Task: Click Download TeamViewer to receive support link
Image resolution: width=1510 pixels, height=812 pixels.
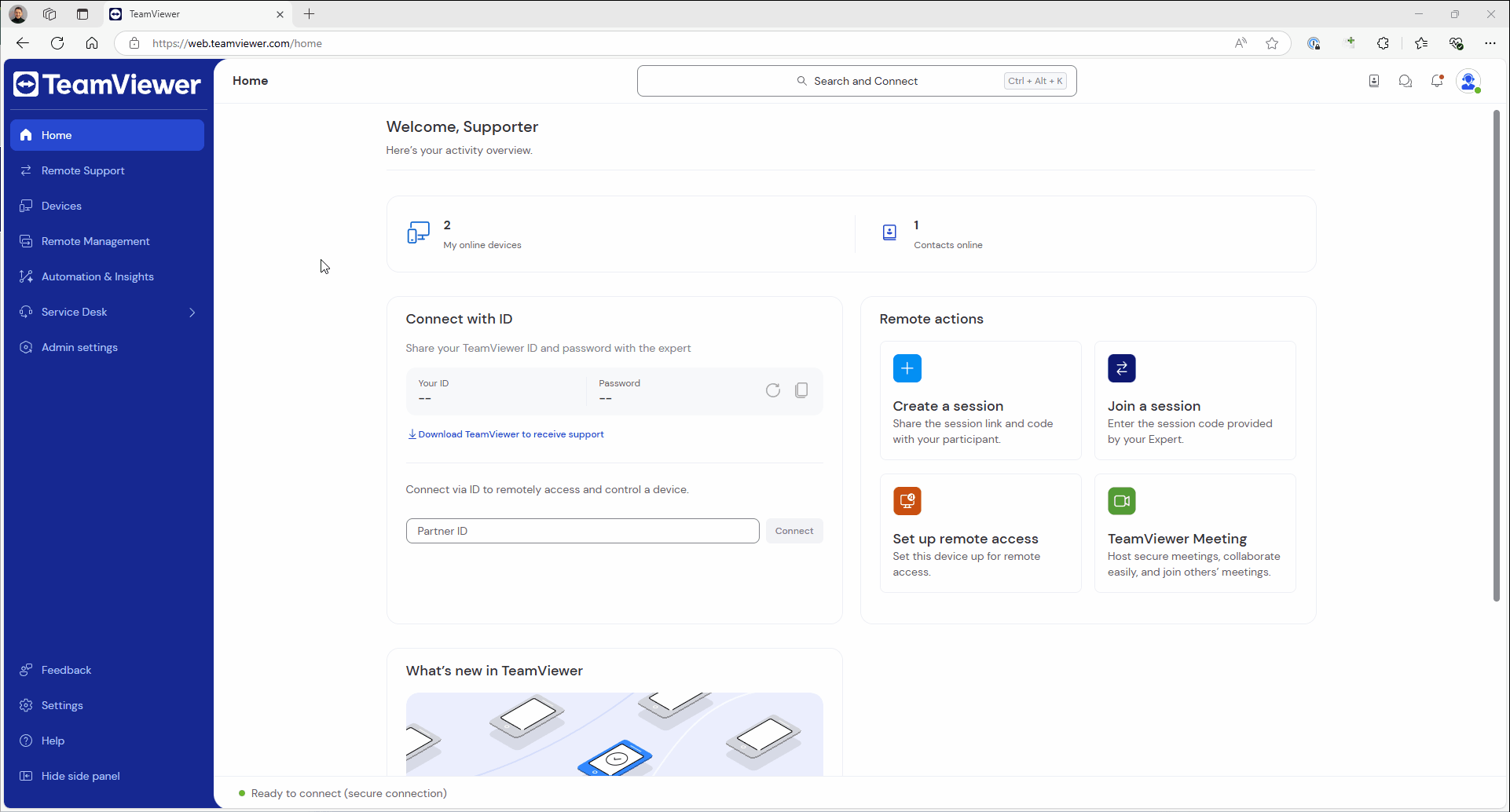Action: [510, 434]
